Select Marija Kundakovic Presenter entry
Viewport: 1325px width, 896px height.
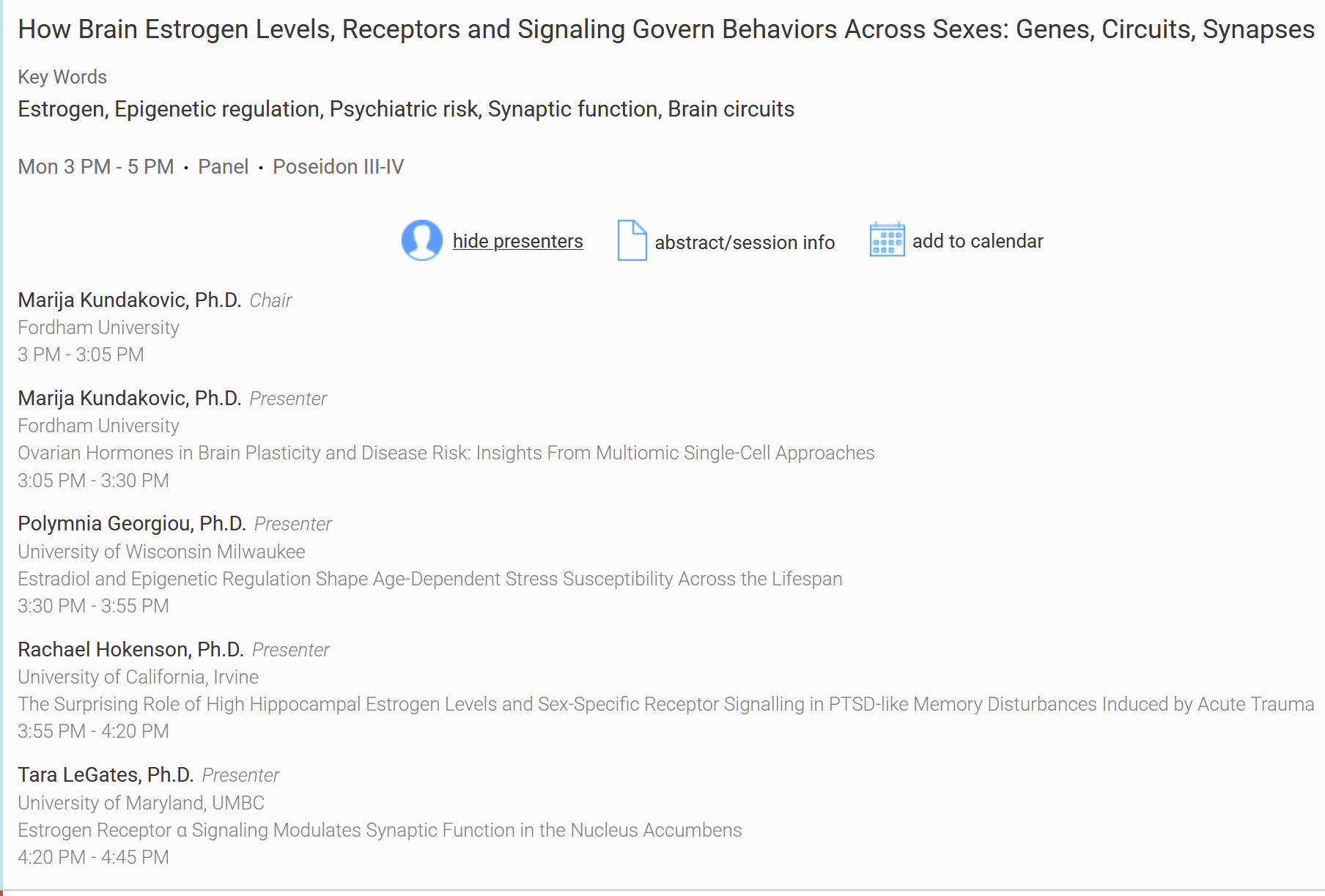129,399
